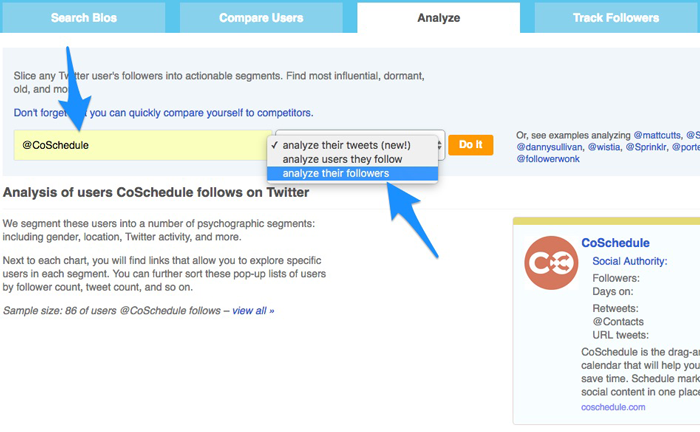Click the @wistia example link

tap(604, 147)
